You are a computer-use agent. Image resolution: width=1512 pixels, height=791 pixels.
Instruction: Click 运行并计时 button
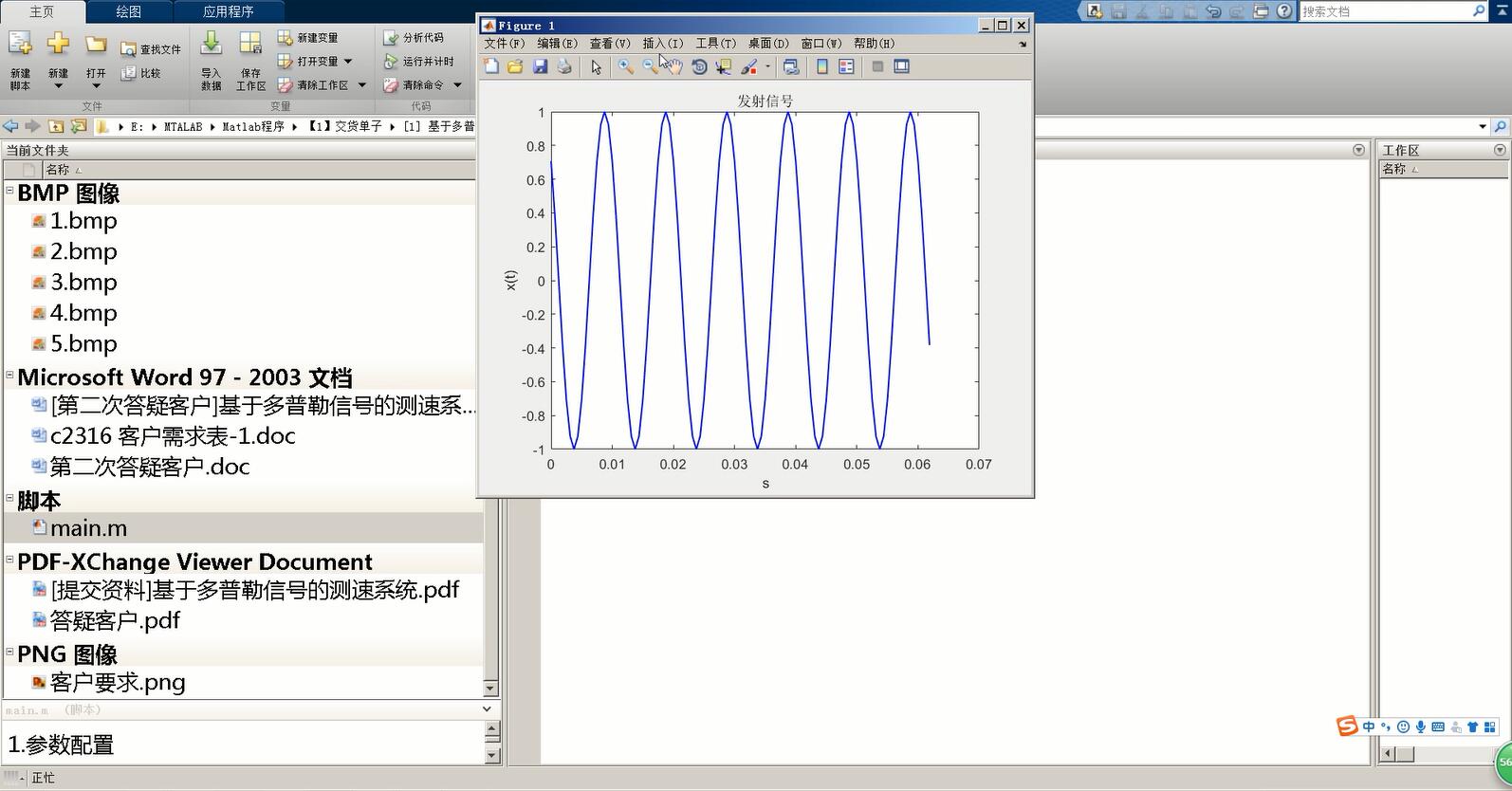pos(418,62)
